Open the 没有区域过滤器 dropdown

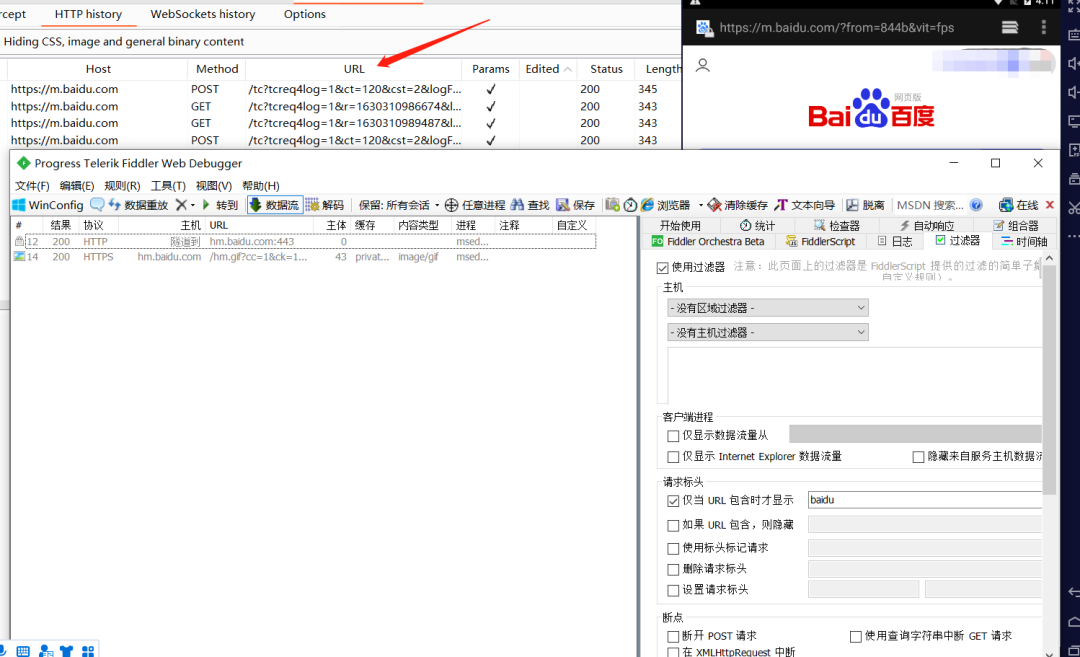(767, 308)
